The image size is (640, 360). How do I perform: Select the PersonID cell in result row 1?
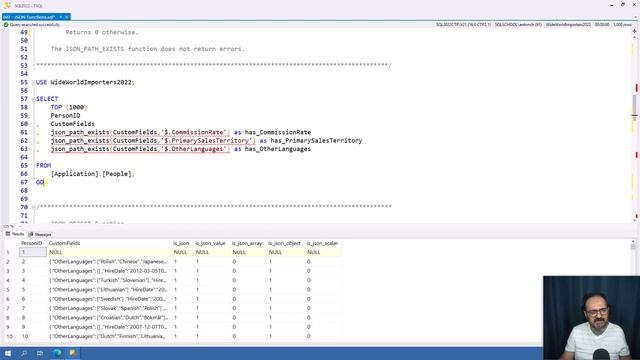click(33, 252)
